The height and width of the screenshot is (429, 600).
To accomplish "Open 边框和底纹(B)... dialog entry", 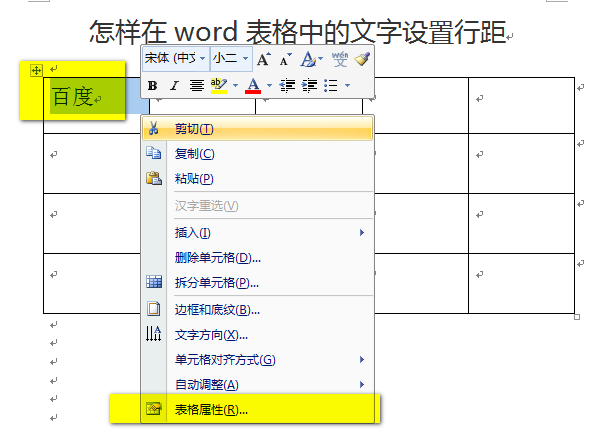I will click(257, 310).
